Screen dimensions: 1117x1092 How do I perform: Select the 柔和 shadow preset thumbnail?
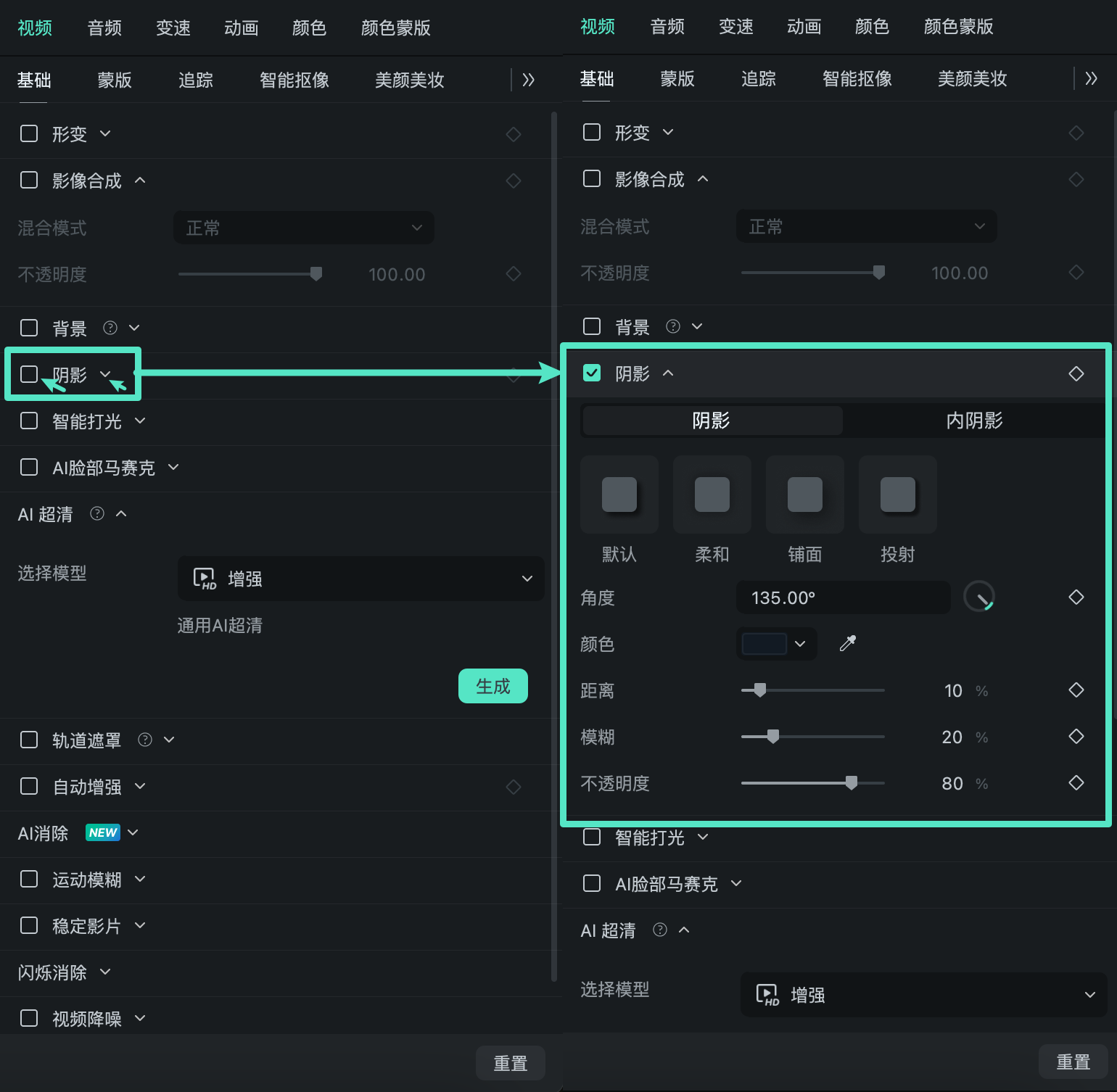tap(712, 495)
